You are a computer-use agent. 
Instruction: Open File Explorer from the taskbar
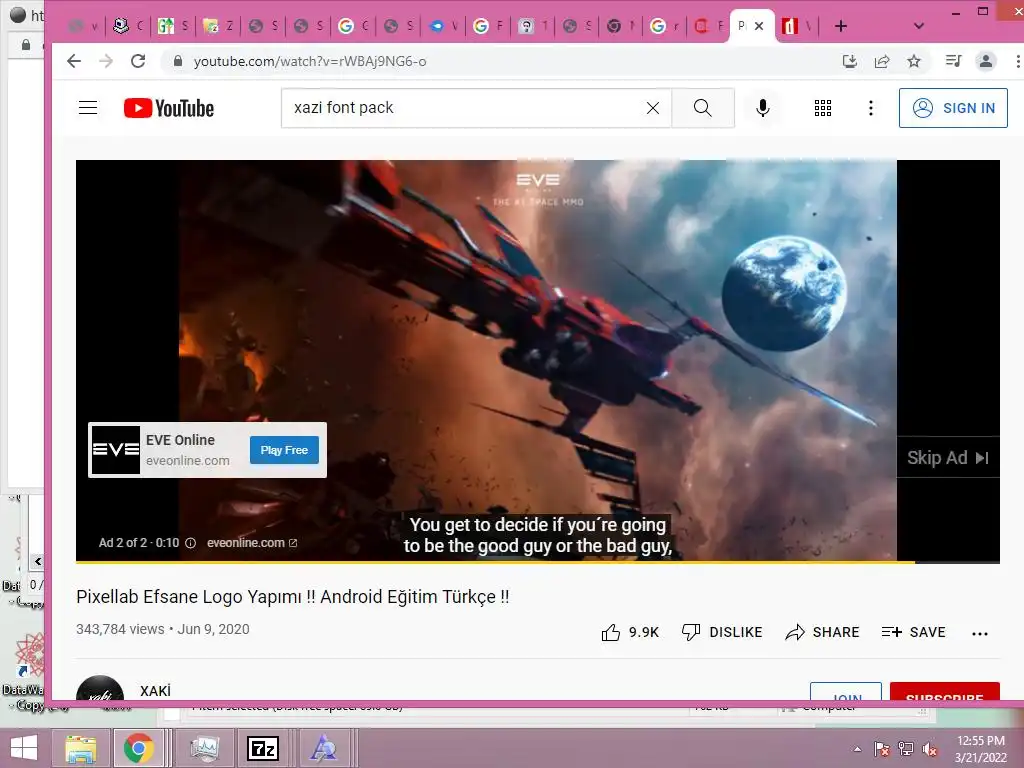point(81,748)
